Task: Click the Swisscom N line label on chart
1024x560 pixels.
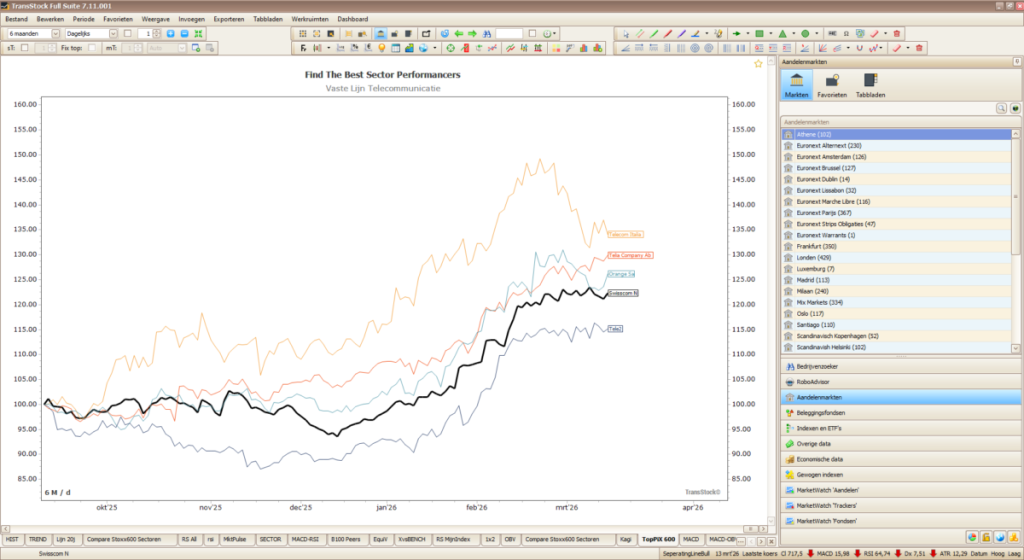Action: (x=623, y=293)
